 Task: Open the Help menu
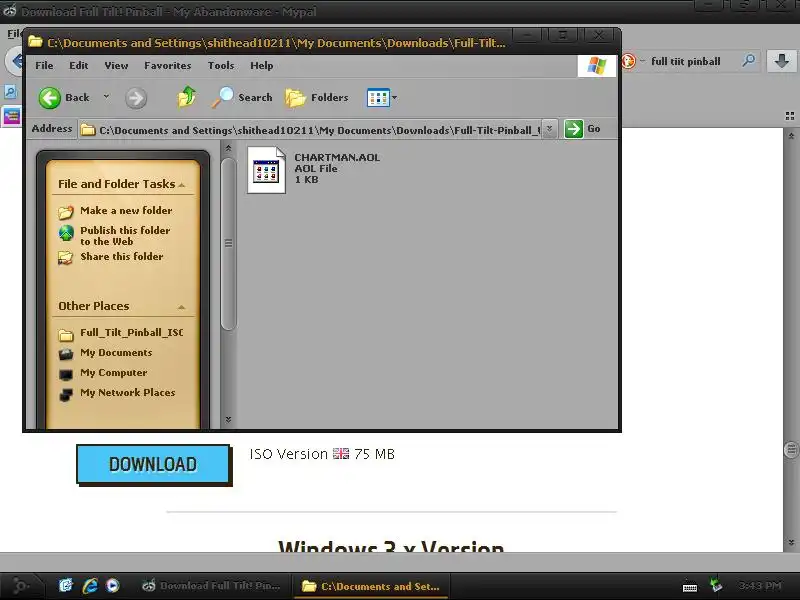[x=262, y=65]
